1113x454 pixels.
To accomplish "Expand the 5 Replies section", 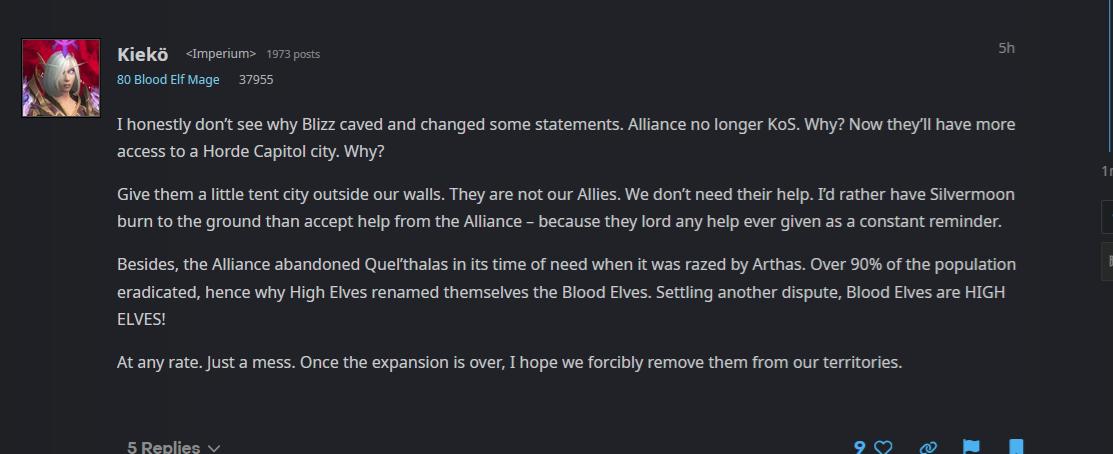I will click(174, 447).
